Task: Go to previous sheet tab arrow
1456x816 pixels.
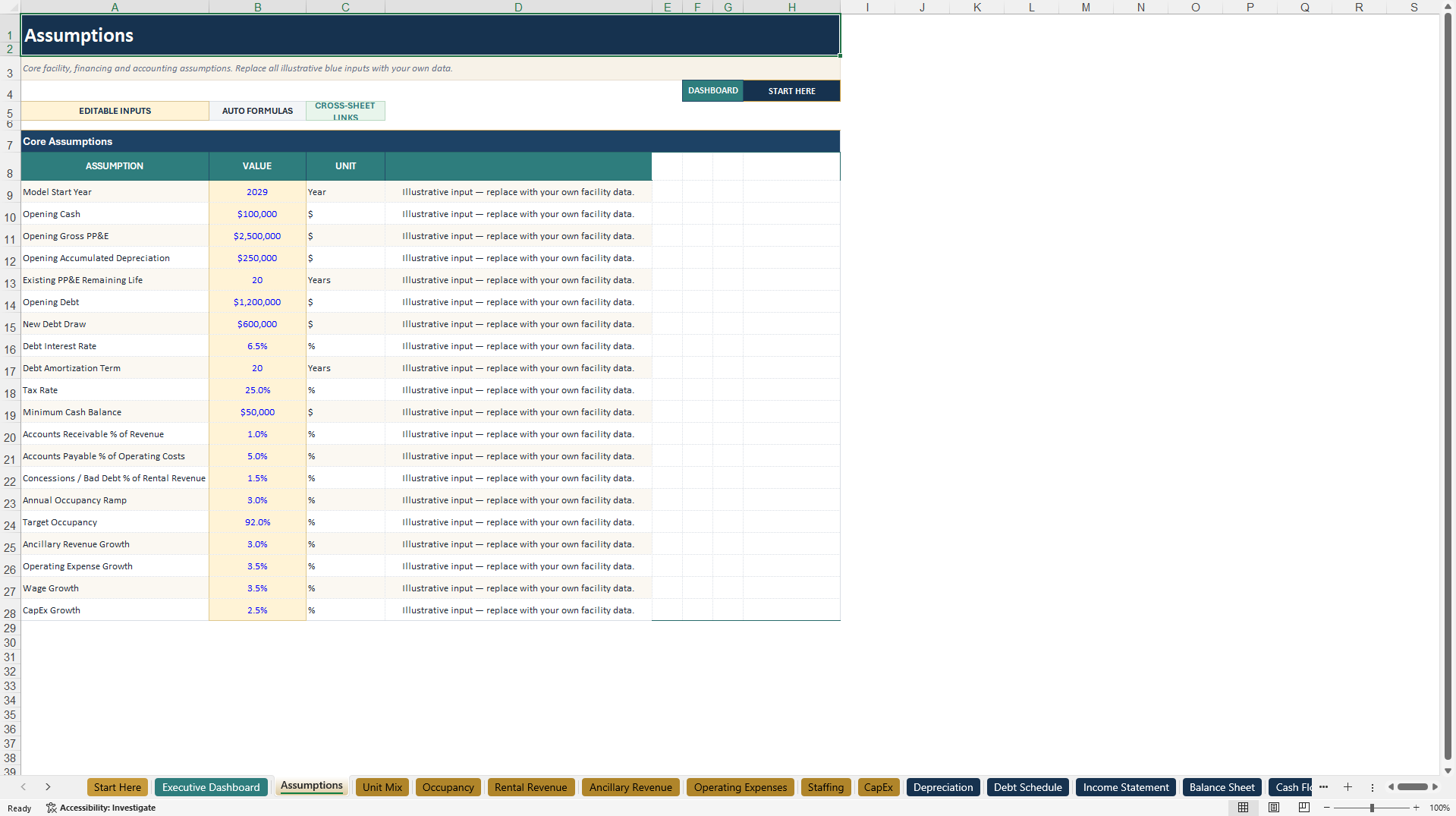Action: 24,787
